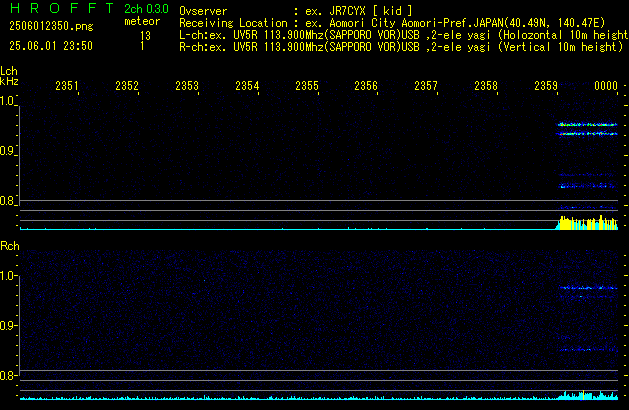Click the 2352 time marker
The image size is (629, 410).
tap(127, 86)
